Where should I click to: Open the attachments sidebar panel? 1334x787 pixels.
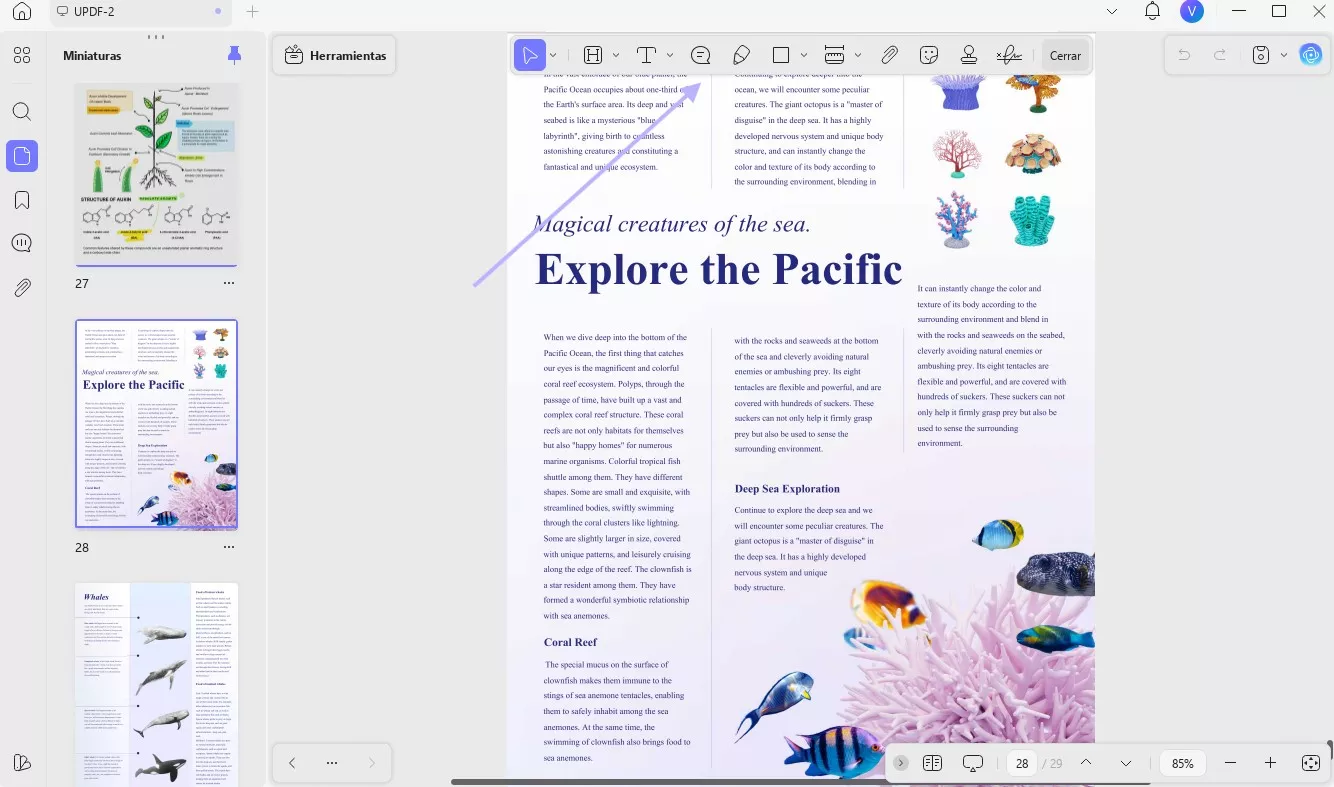point(22,288)
